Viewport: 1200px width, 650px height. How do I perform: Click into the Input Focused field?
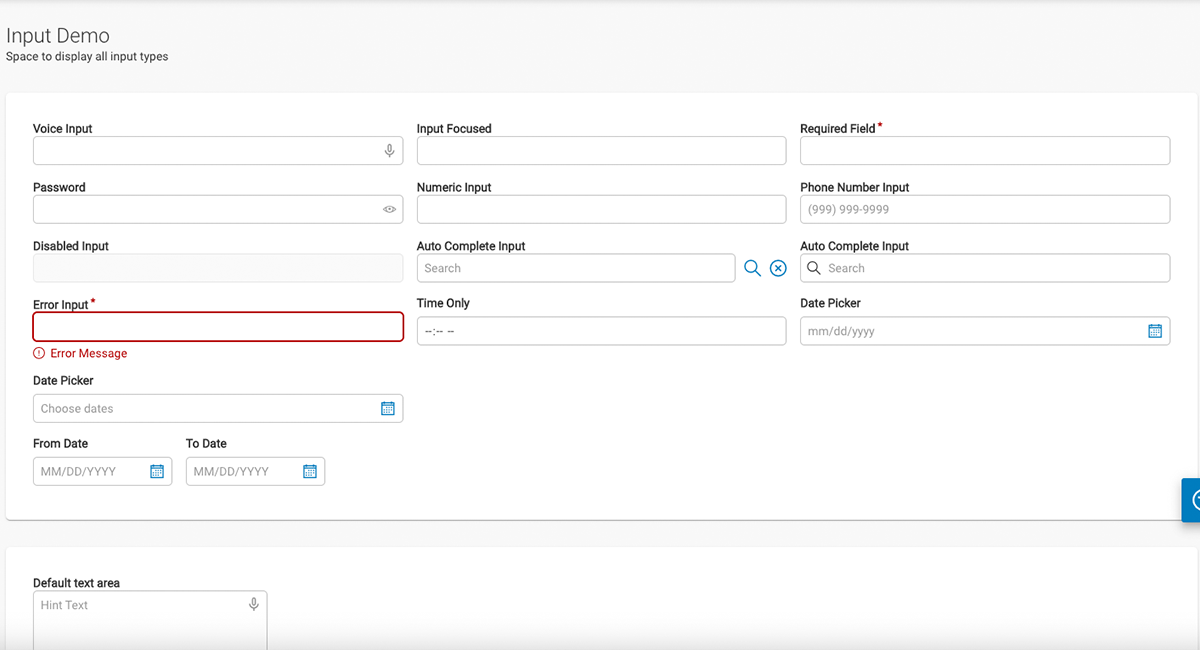[601, 151]
